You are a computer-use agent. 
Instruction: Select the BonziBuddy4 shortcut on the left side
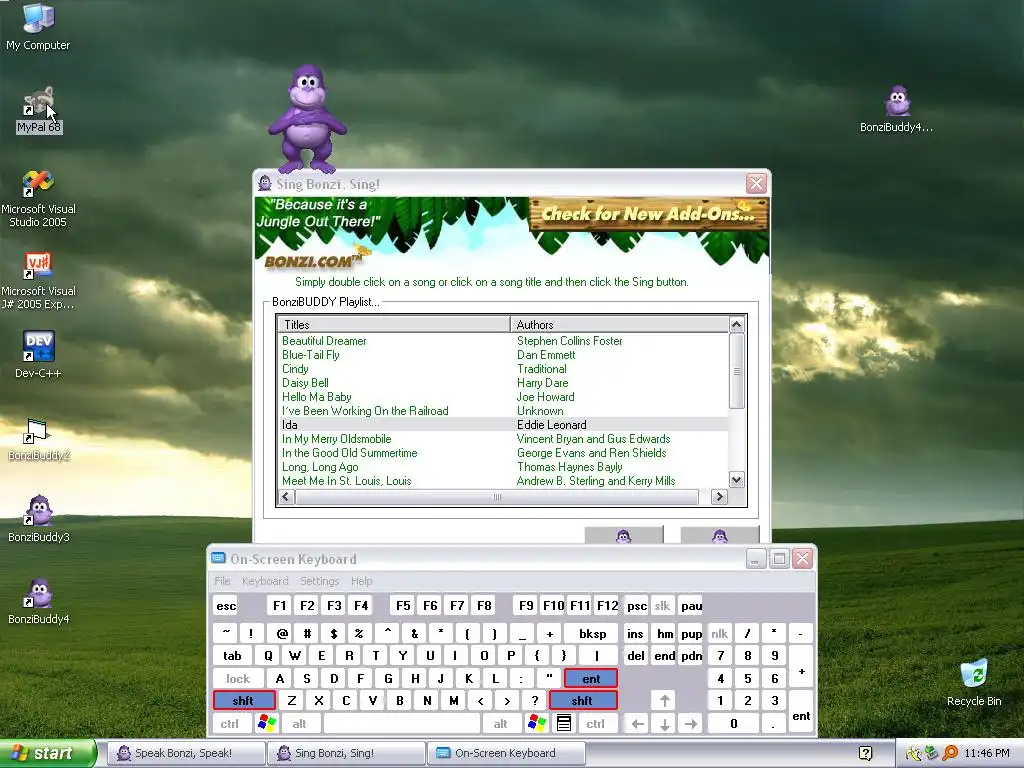coord(38,601)
